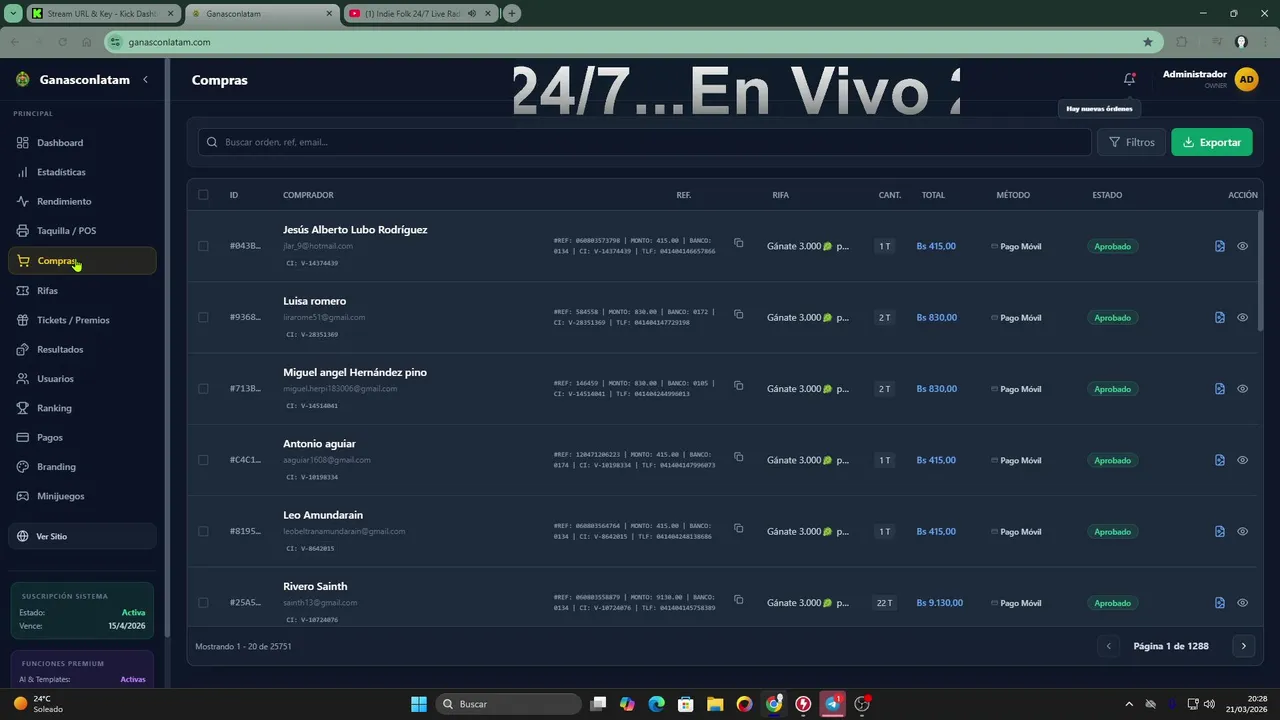Open receipt document icon for Jesús Alberto Lubo
The height and width of the screenshot is (720, 1280).
[x=1220, y=246]
